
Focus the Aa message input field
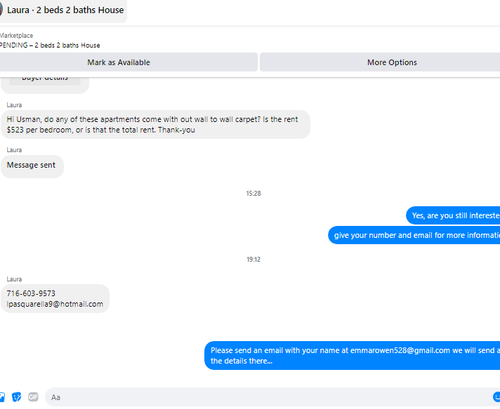[x=267, y=397]
